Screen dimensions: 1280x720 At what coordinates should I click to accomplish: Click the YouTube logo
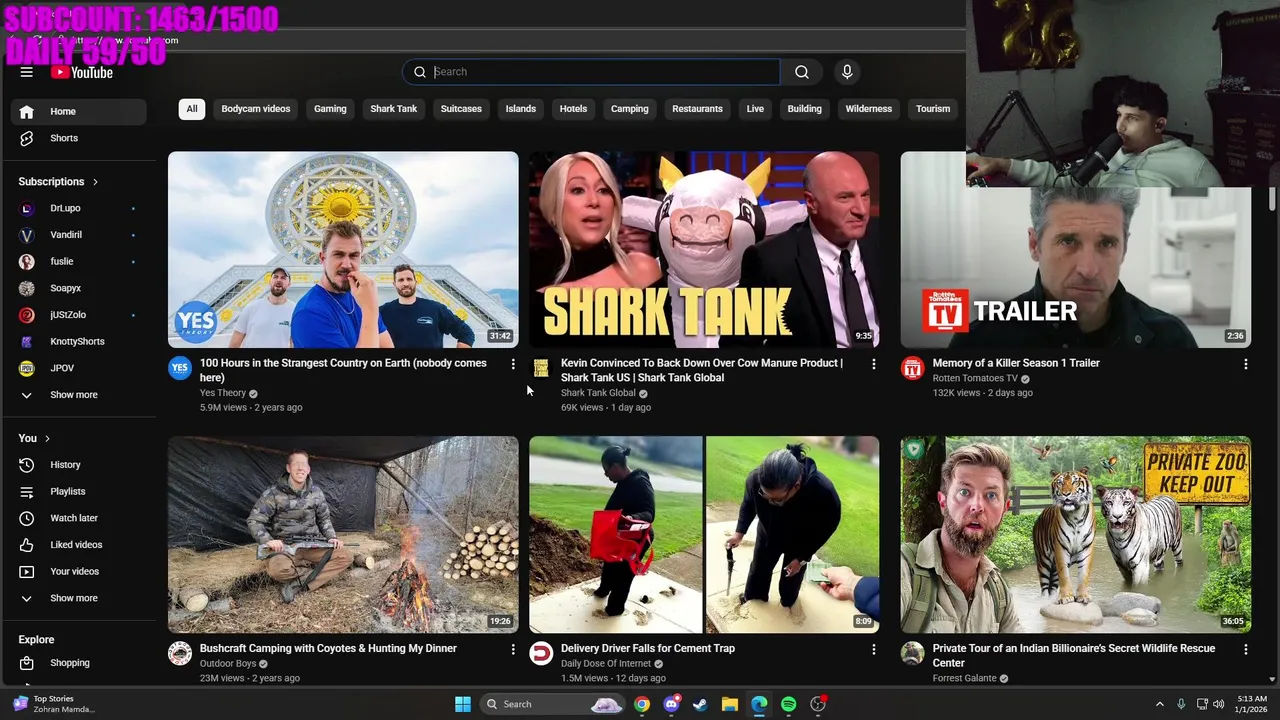tap(83, 72)
